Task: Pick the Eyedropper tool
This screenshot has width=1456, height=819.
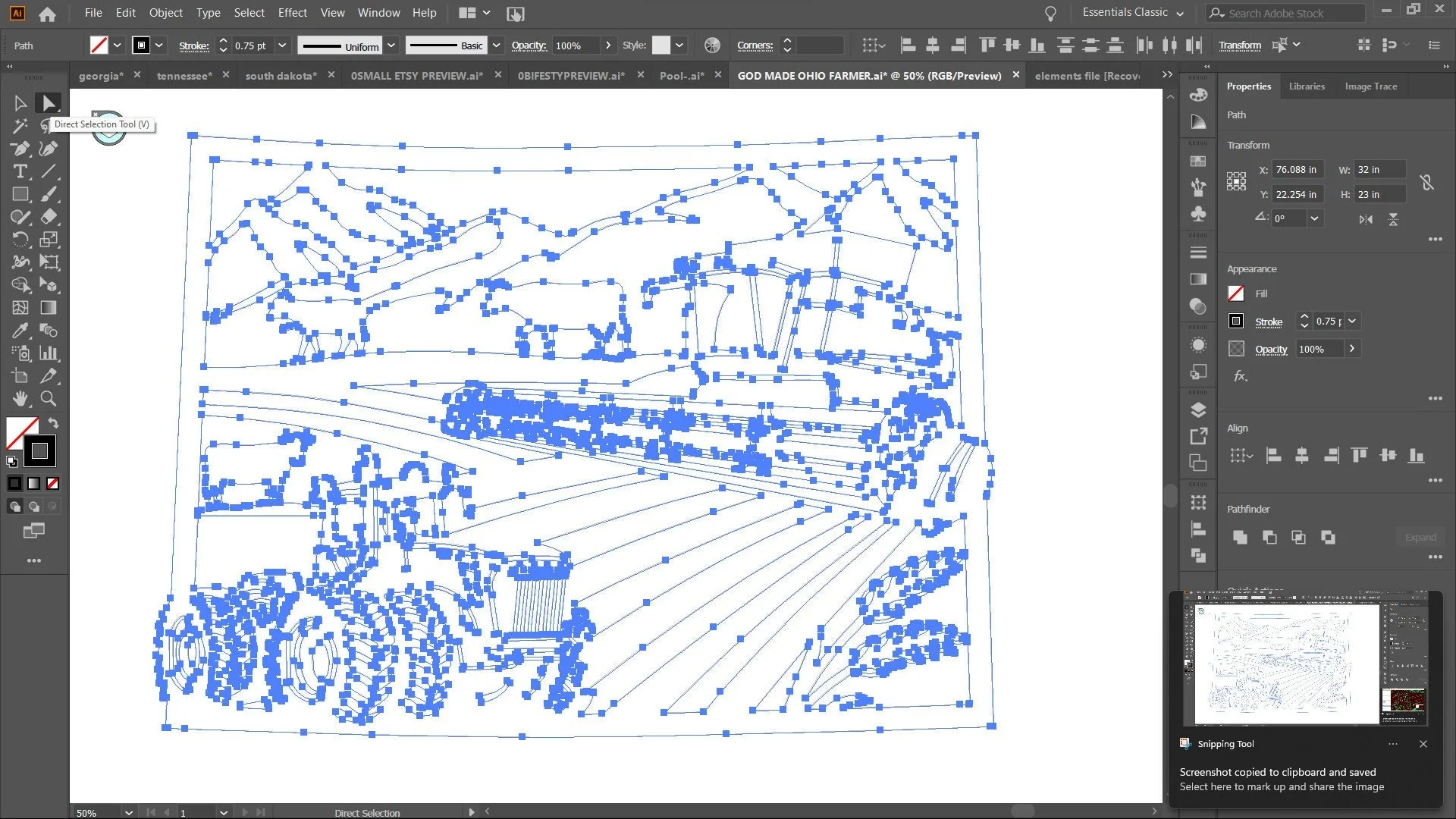Action: coord(20,331)
